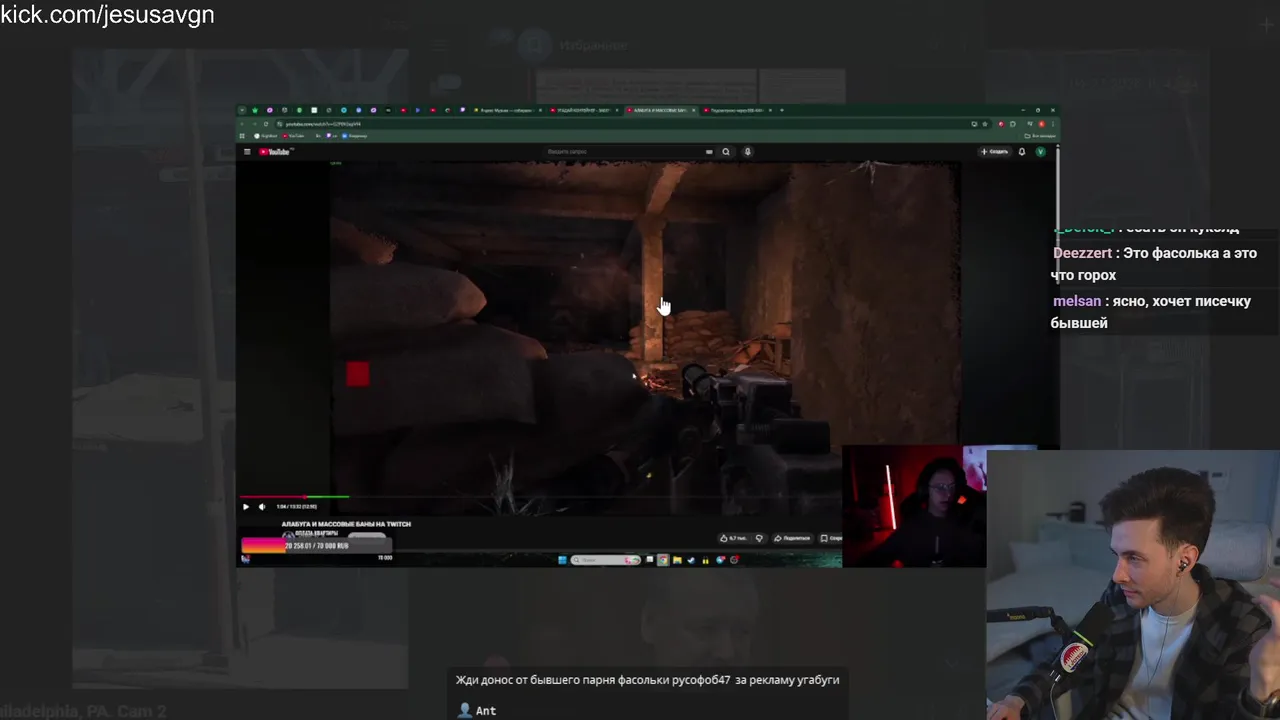Click the donation message from Ant
Image resolution: width=1280 pixels, height=720 pixels.
pos(647,680)
